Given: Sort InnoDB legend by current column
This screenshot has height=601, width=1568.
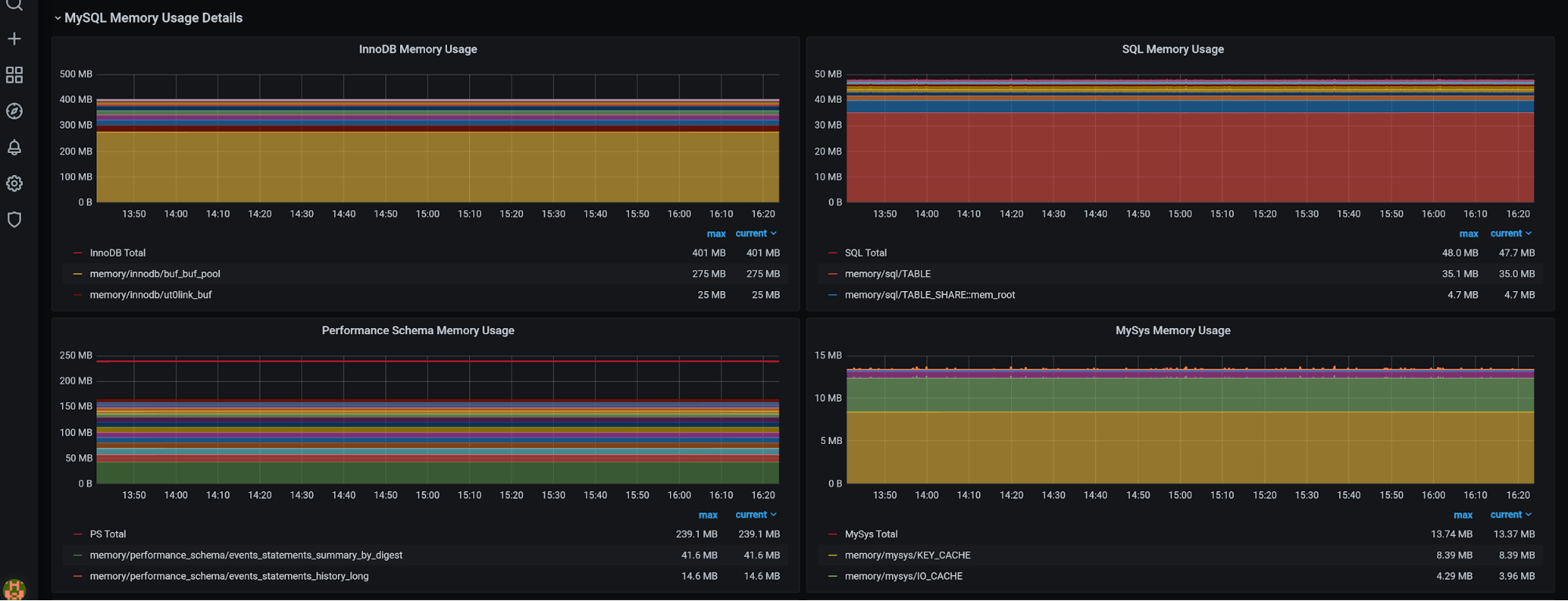Looking at the screenshot, I should tap(751, 234).
